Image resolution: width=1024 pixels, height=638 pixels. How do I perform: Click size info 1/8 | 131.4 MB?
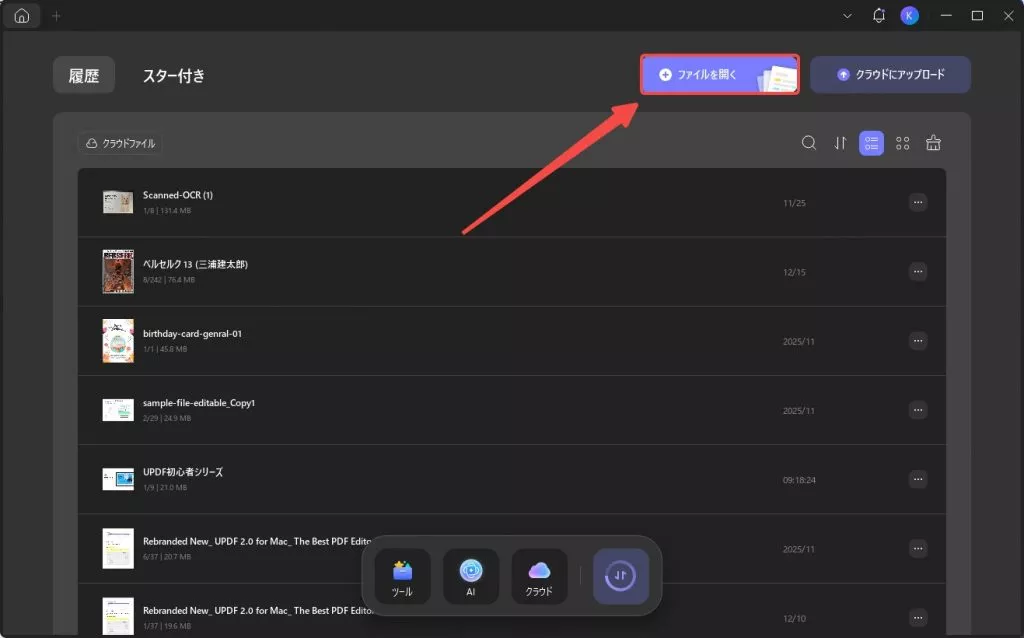pyautogui.click(x=167, y=211)
